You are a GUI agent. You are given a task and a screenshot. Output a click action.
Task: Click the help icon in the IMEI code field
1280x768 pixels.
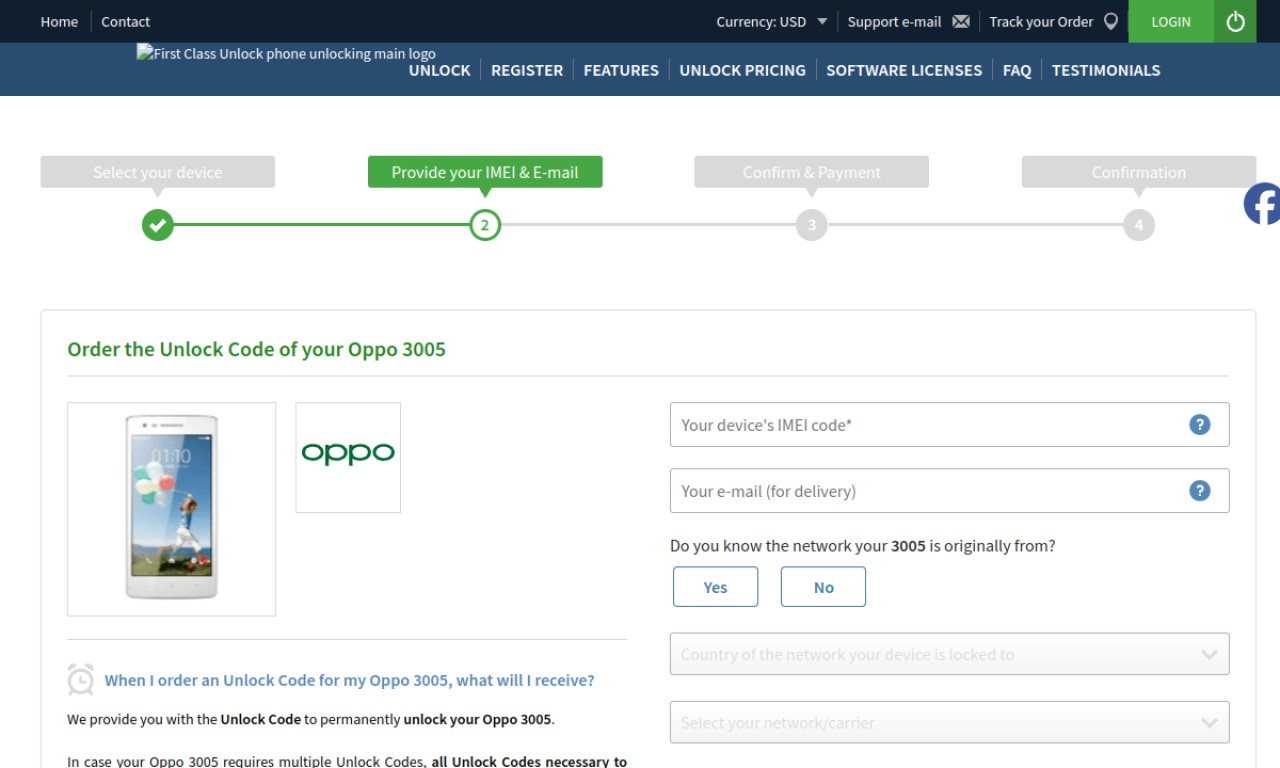(1200, 425)
